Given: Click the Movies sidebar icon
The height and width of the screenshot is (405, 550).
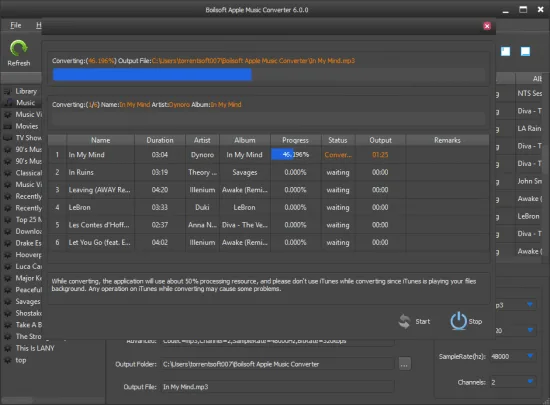Looking at the screenshot, I should (8, 126).
